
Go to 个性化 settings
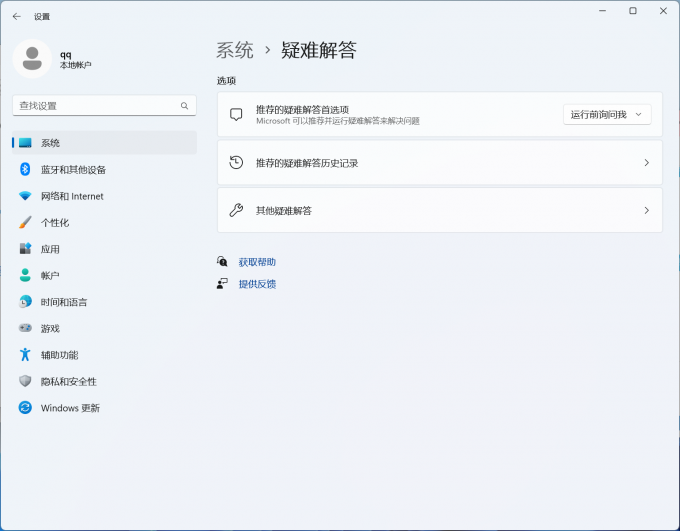coord(105,223)
